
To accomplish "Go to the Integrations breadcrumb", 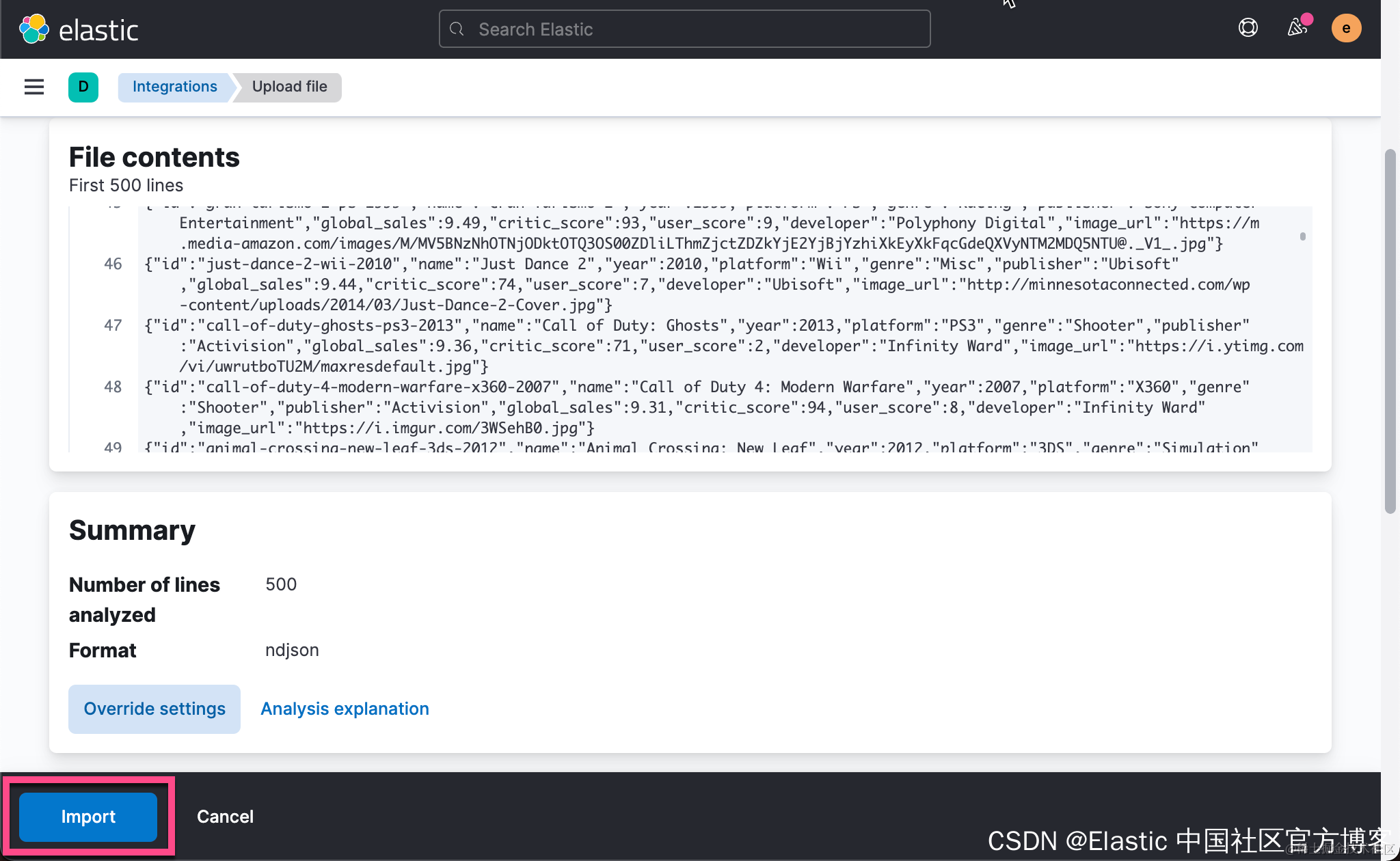I will [174, 87].
